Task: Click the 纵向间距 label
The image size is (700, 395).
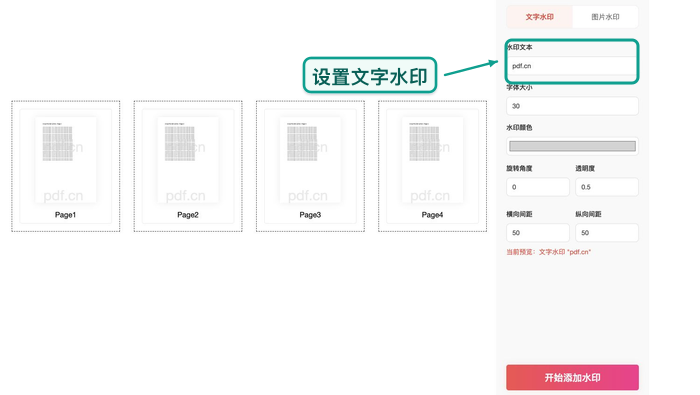Action: click(x=588, y=214)
